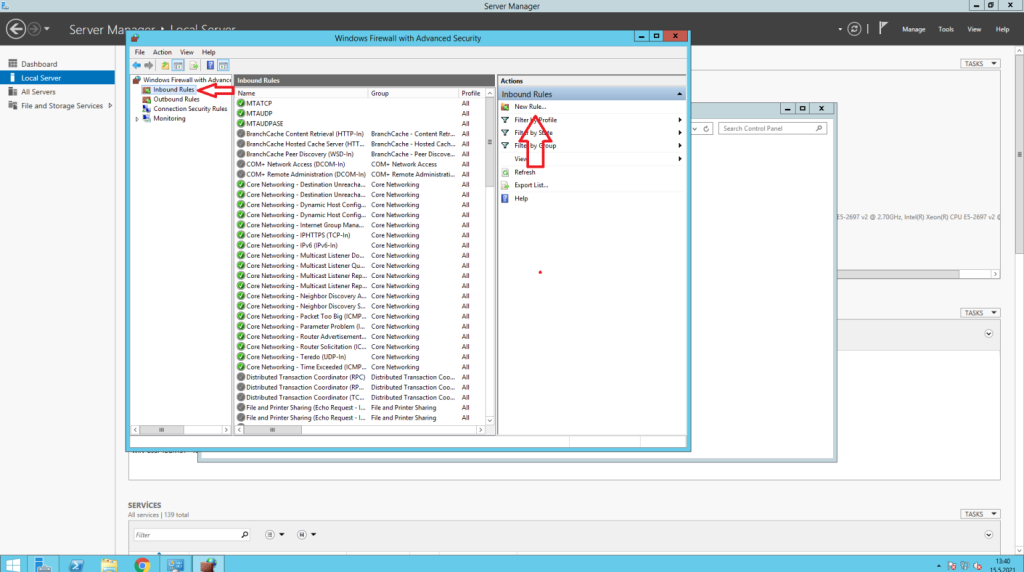The width and height of the screenshot is (1024, 572).
Task: Click the Help icon in Actions pane
Action: [505, 199]
